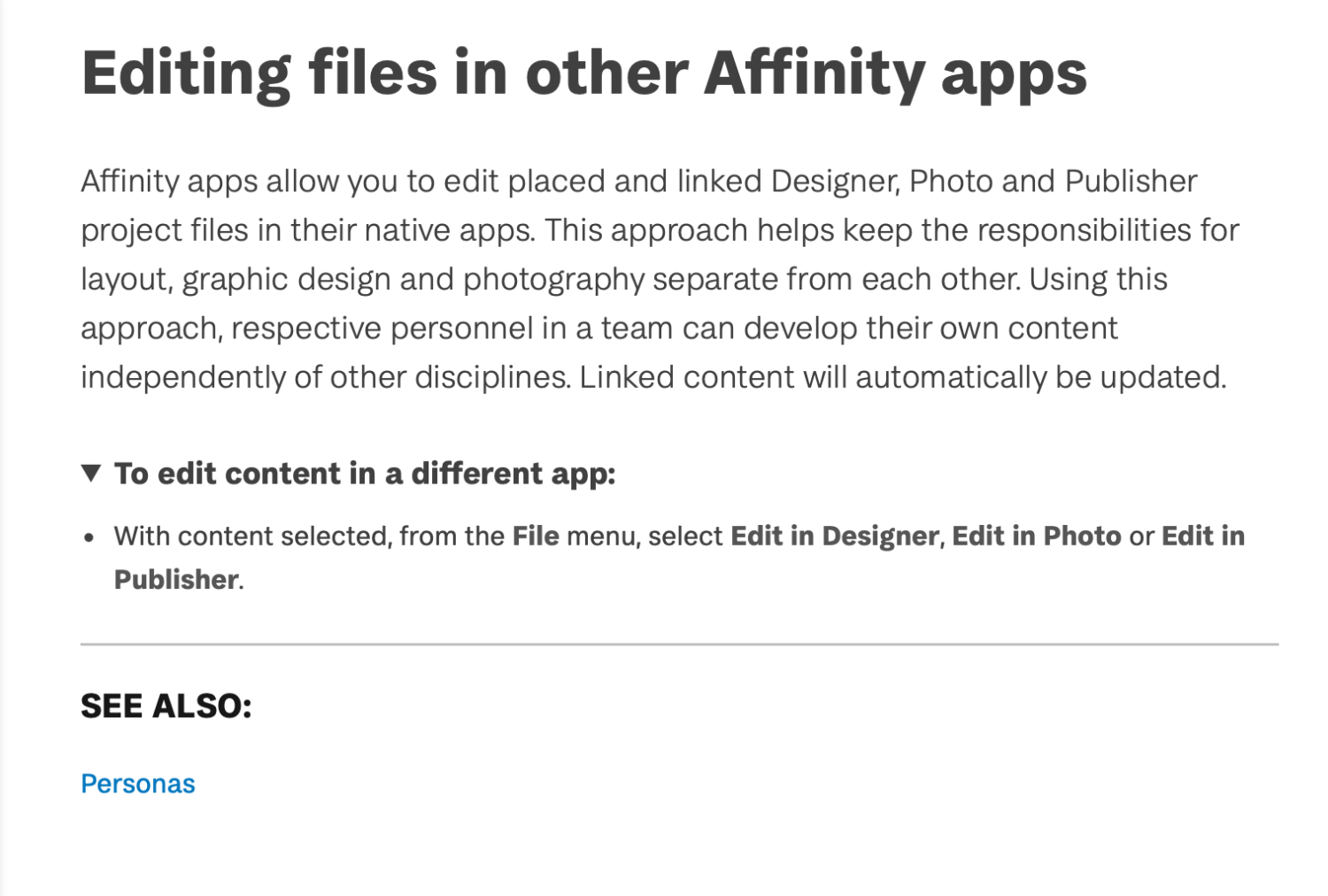
Task: Click the 'Editing files in other Affinity apps' title
Action: click(x=583, y=73)
